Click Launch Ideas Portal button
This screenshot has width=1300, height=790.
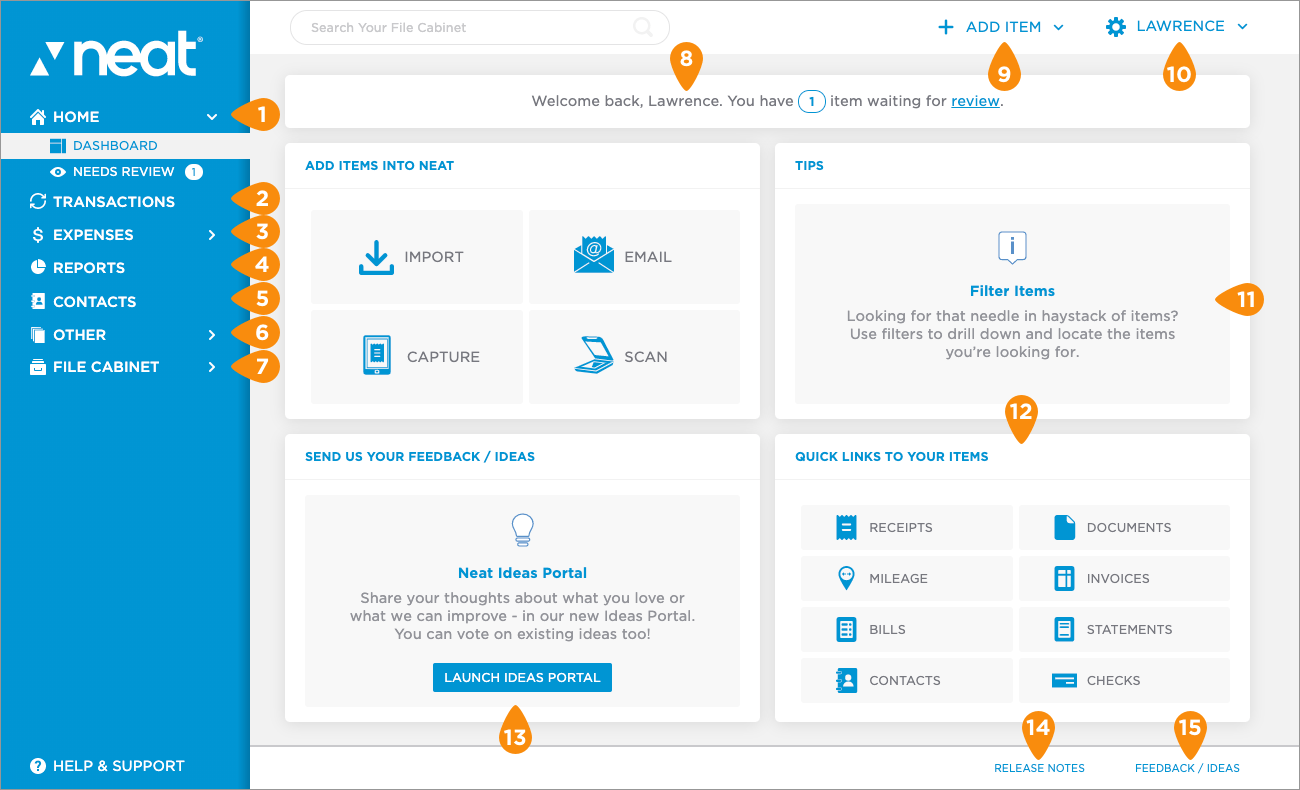tap(522, 677)
